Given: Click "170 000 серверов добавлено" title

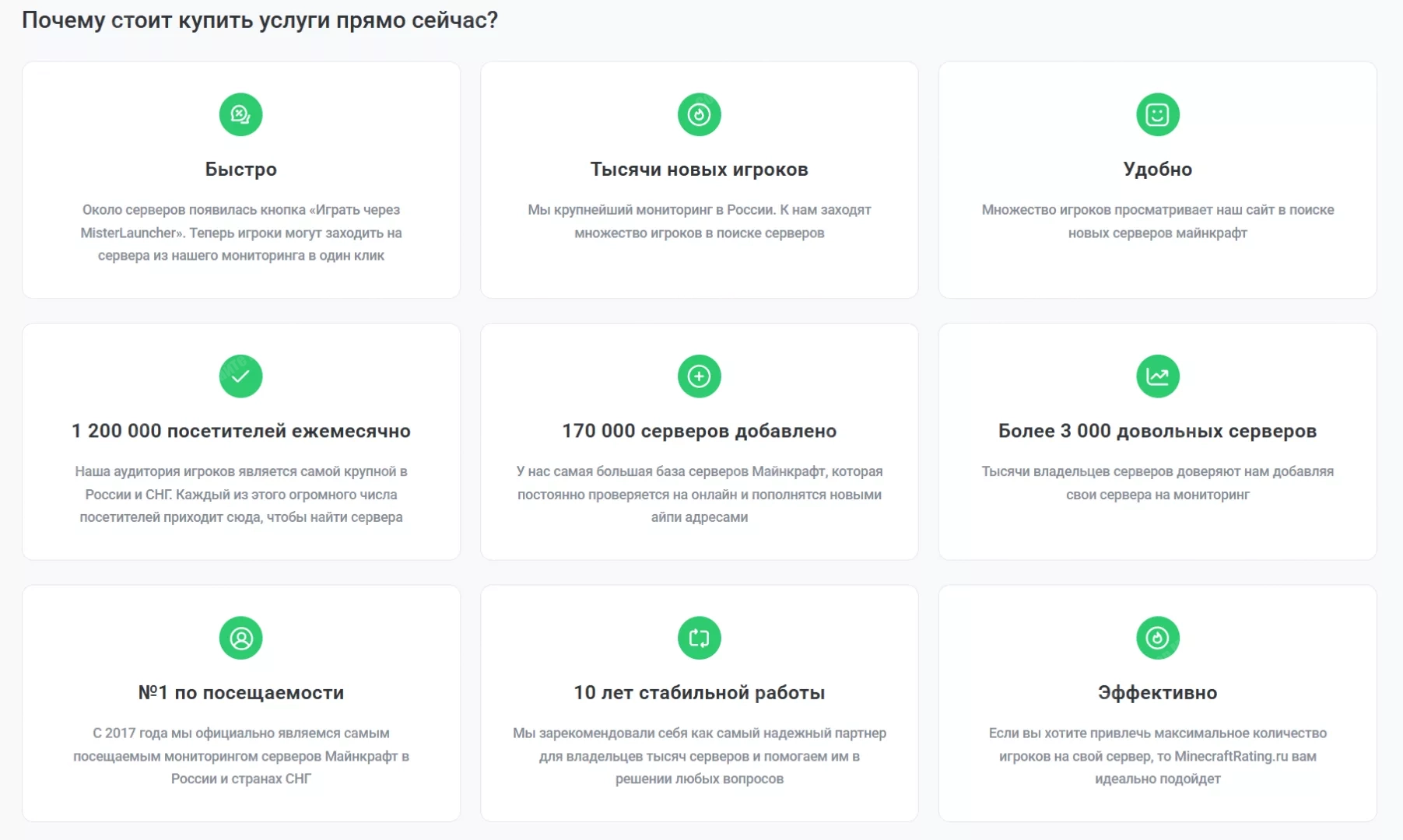Looking at the screenshot, I should coord(699,431).
